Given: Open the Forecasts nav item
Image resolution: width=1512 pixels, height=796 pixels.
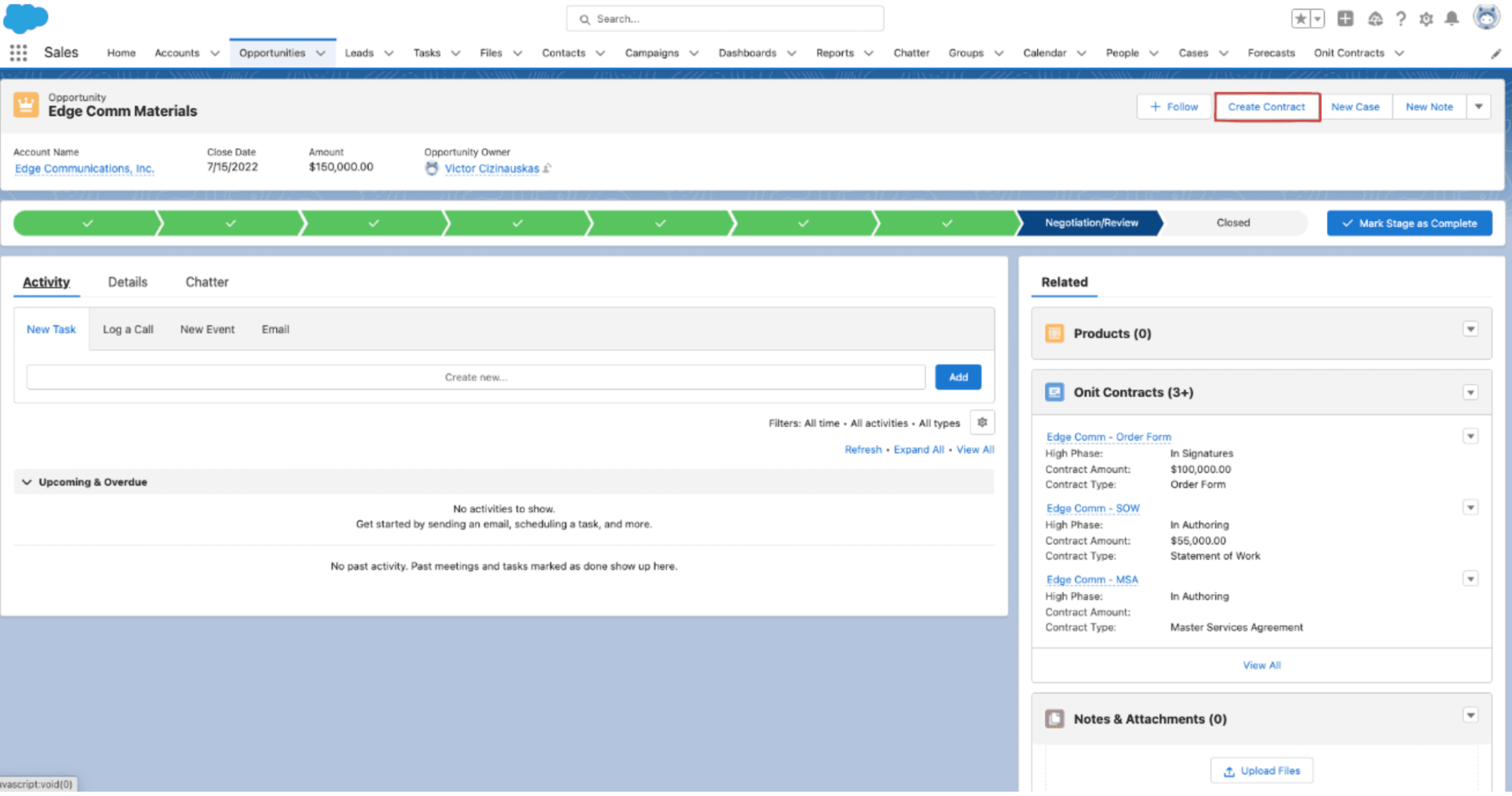Looking at the screenshot, I should pyautogui.click(x=1271, y=53).
